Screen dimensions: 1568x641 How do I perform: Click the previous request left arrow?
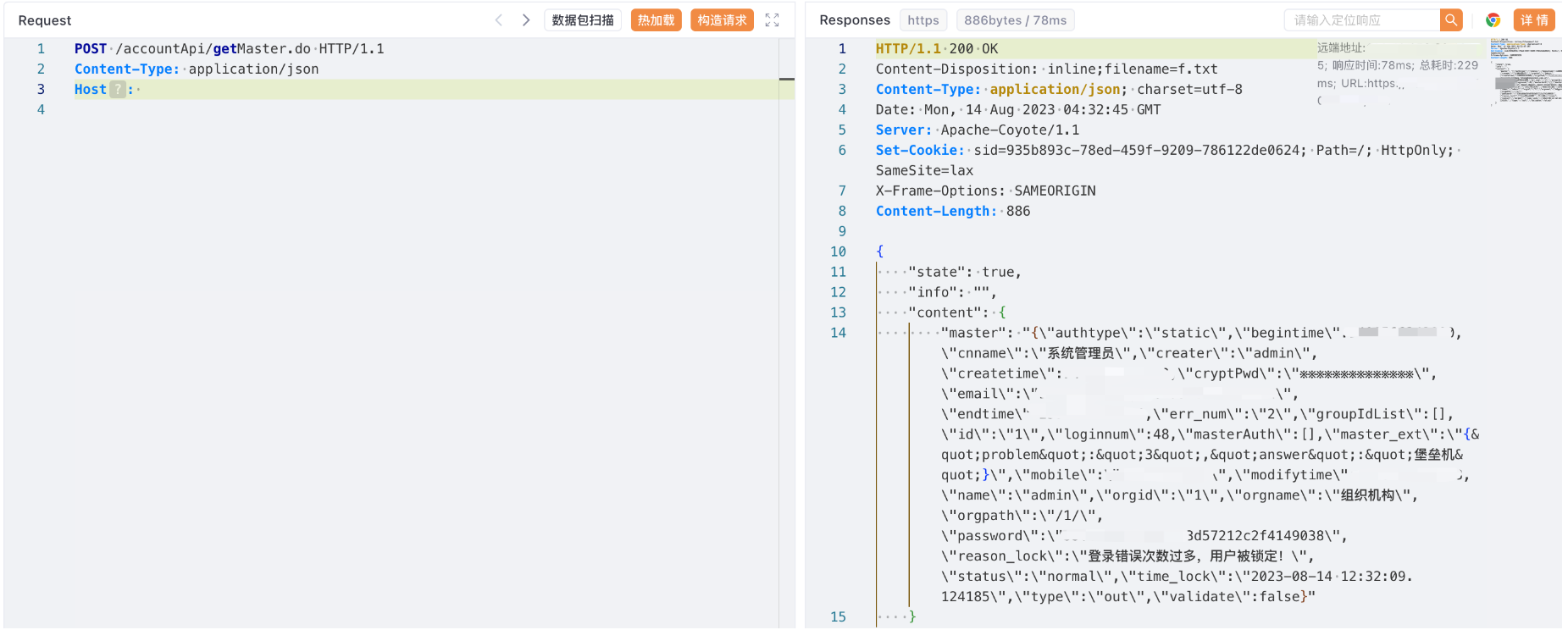499,20
